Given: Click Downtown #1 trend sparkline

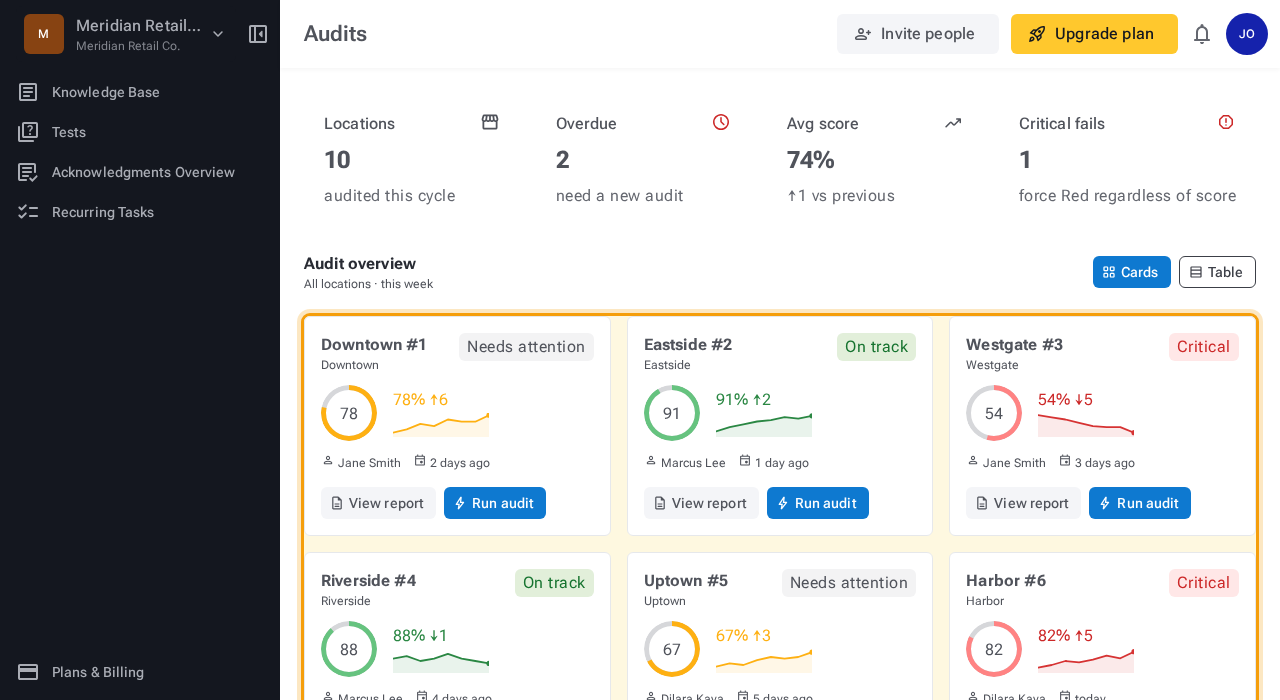Looking at the screenshot, I should tap(441, 424).
